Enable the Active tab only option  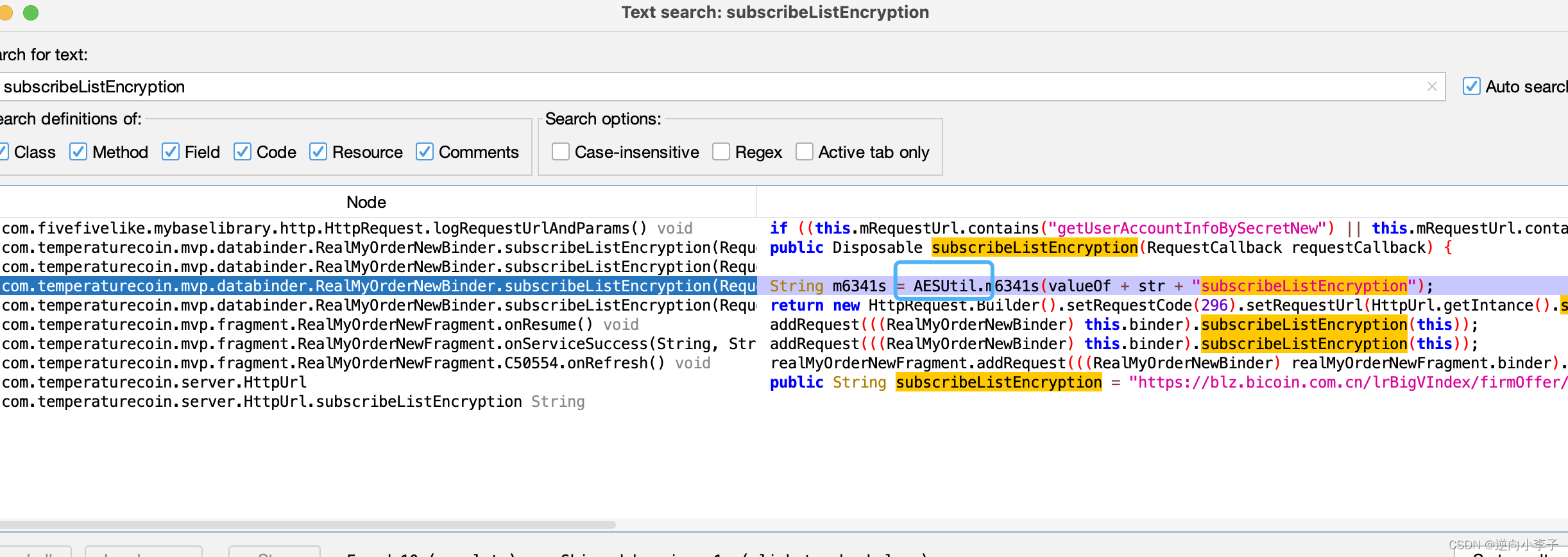805,152
